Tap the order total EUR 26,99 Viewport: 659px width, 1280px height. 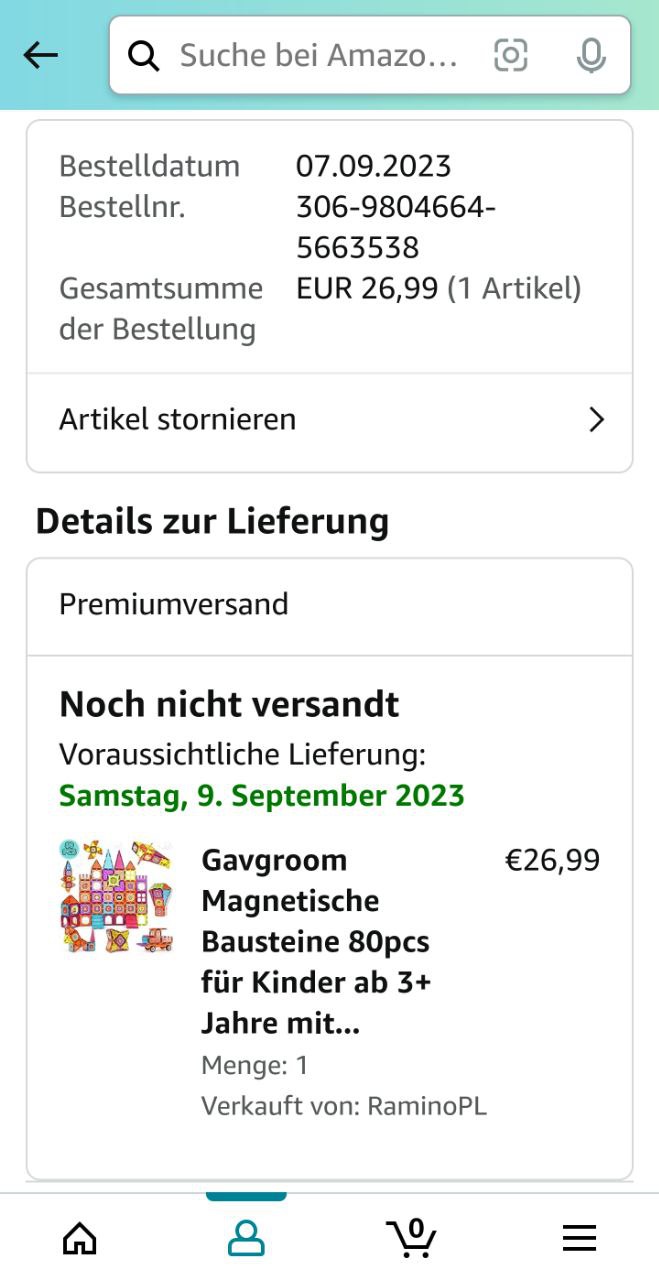367,289
